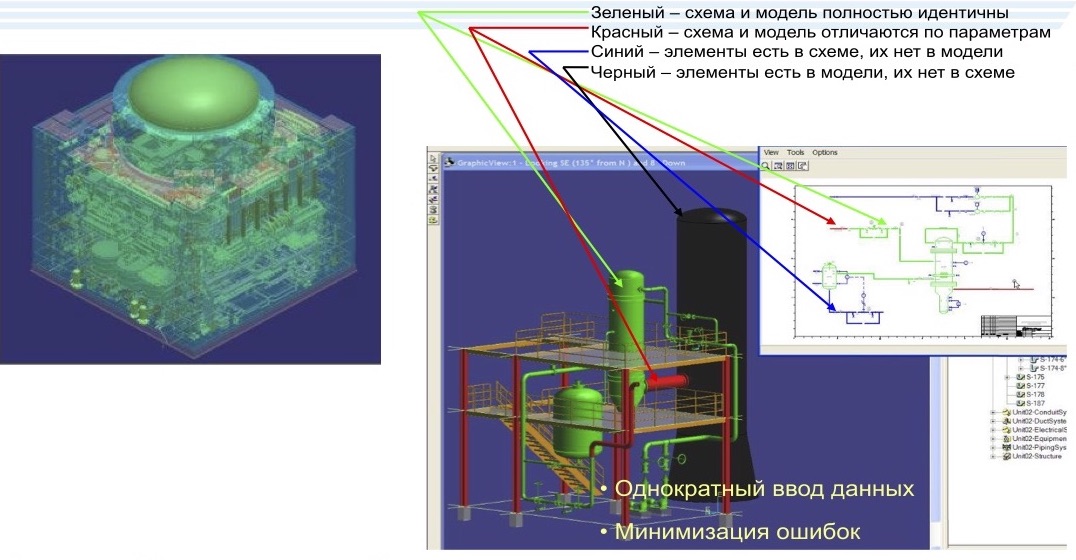Select the S-178 tree item
The height and width of the screenshot is (560, 1076).
1036,395
